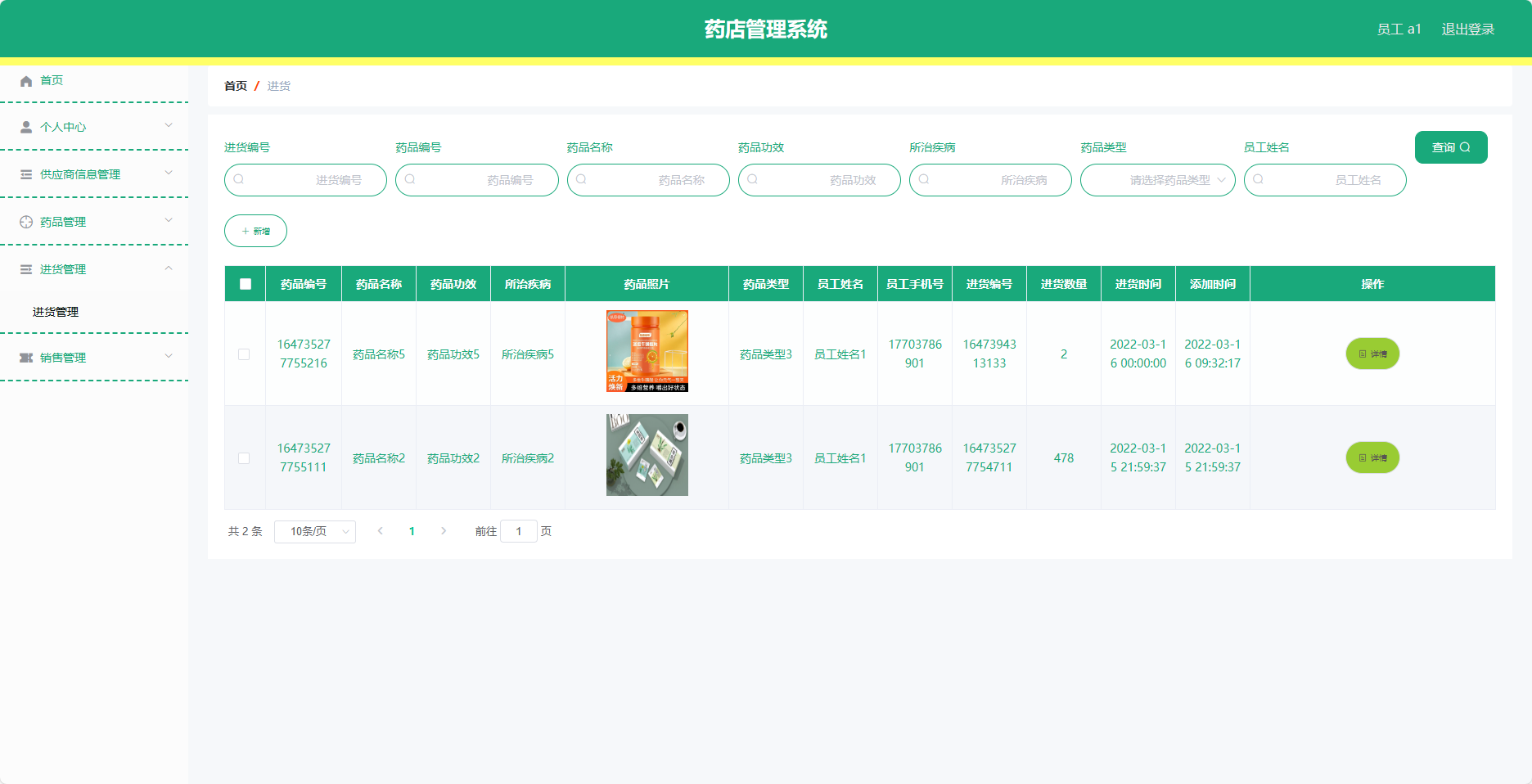Viewport: 1532px width, 784px height.
Task: Click the home icon in sidebar
Action: point(26,81)
